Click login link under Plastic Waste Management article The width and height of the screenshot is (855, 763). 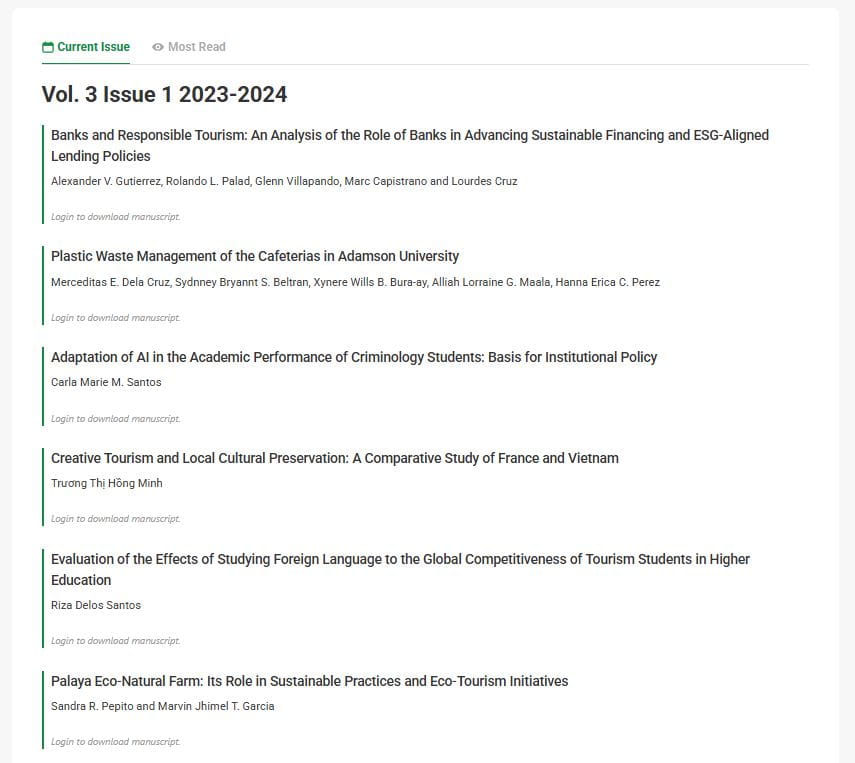click(x=116, y=318)
